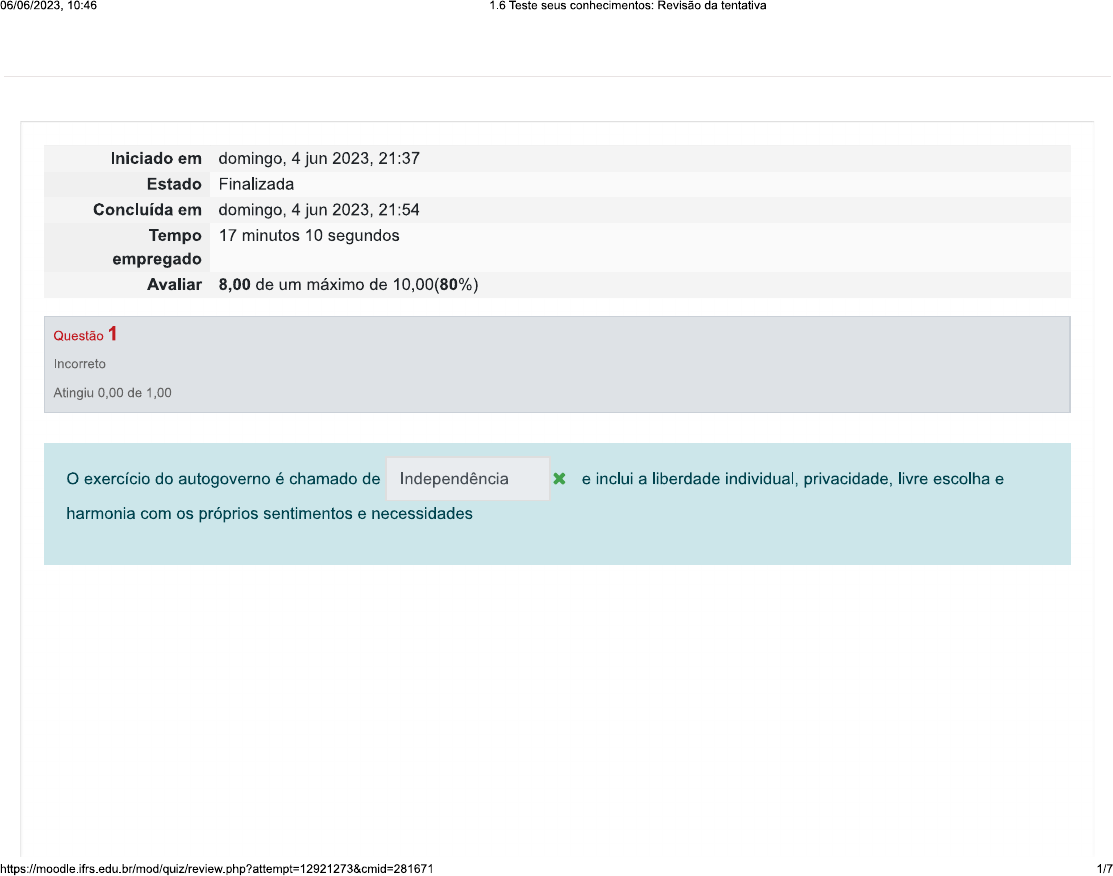Click the 'Avaliar' label
The height and width of the screenshot is (876, 1113).
(x=174, y=285)
